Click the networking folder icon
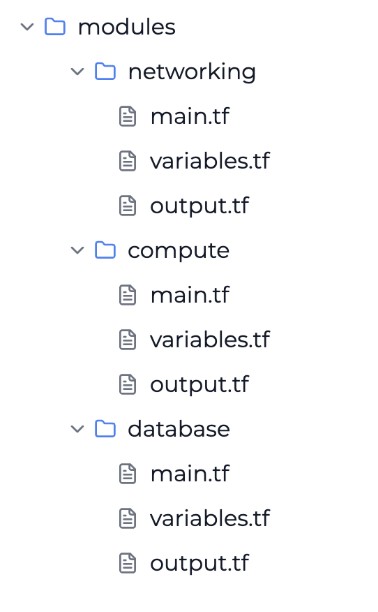This screenshot has height=612, width=378. click(x=105, y=72)
